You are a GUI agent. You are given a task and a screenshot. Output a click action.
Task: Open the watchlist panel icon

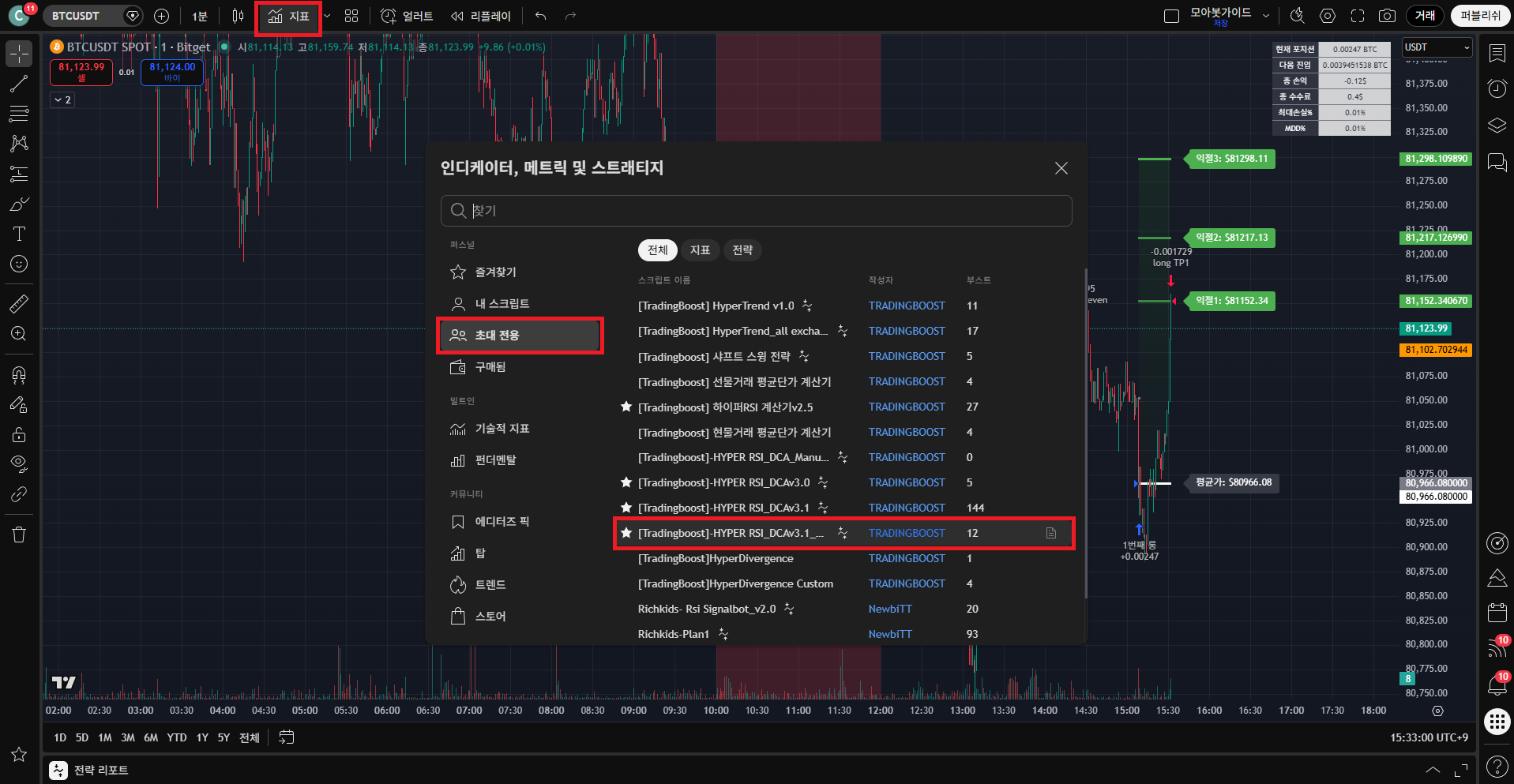click(1497, 54)
